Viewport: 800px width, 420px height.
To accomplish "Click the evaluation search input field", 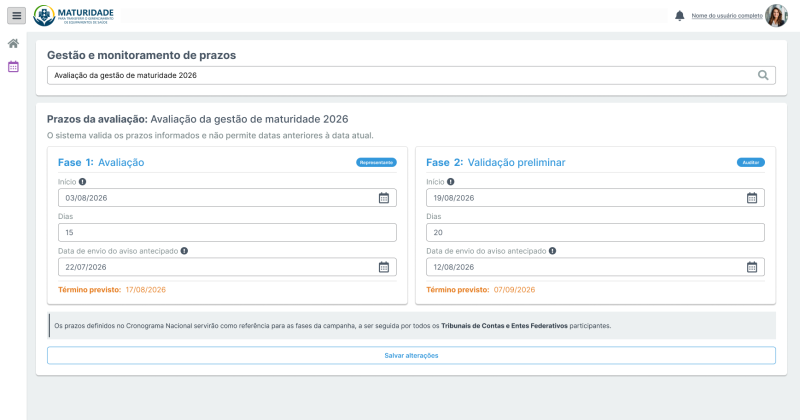I will tap(411, 76).
